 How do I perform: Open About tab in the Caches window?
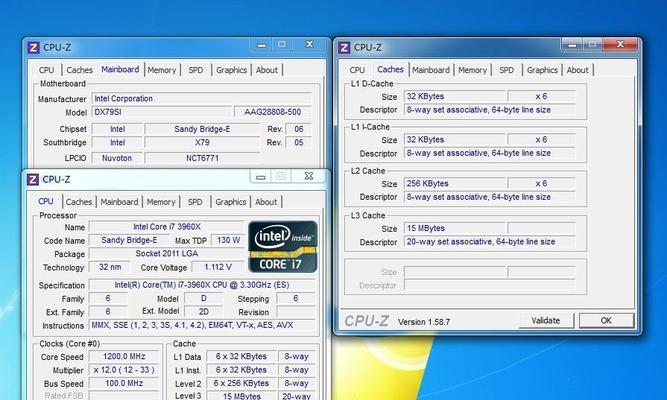pyautogui.click(x=577, y=70)
